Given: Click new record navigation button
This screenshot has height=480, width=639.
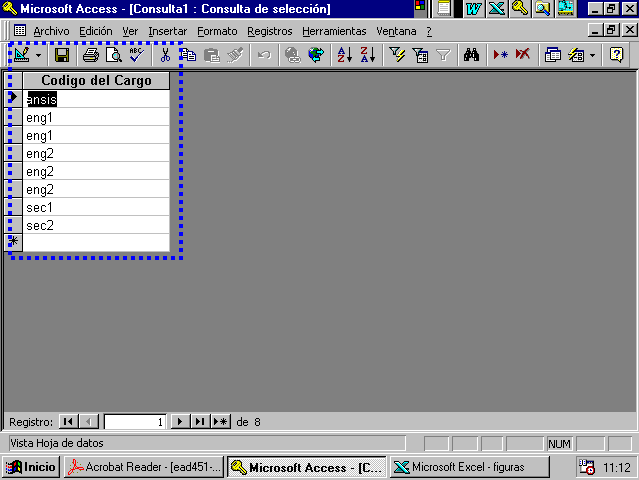Looking at the screenshot, I should (221, 421).
